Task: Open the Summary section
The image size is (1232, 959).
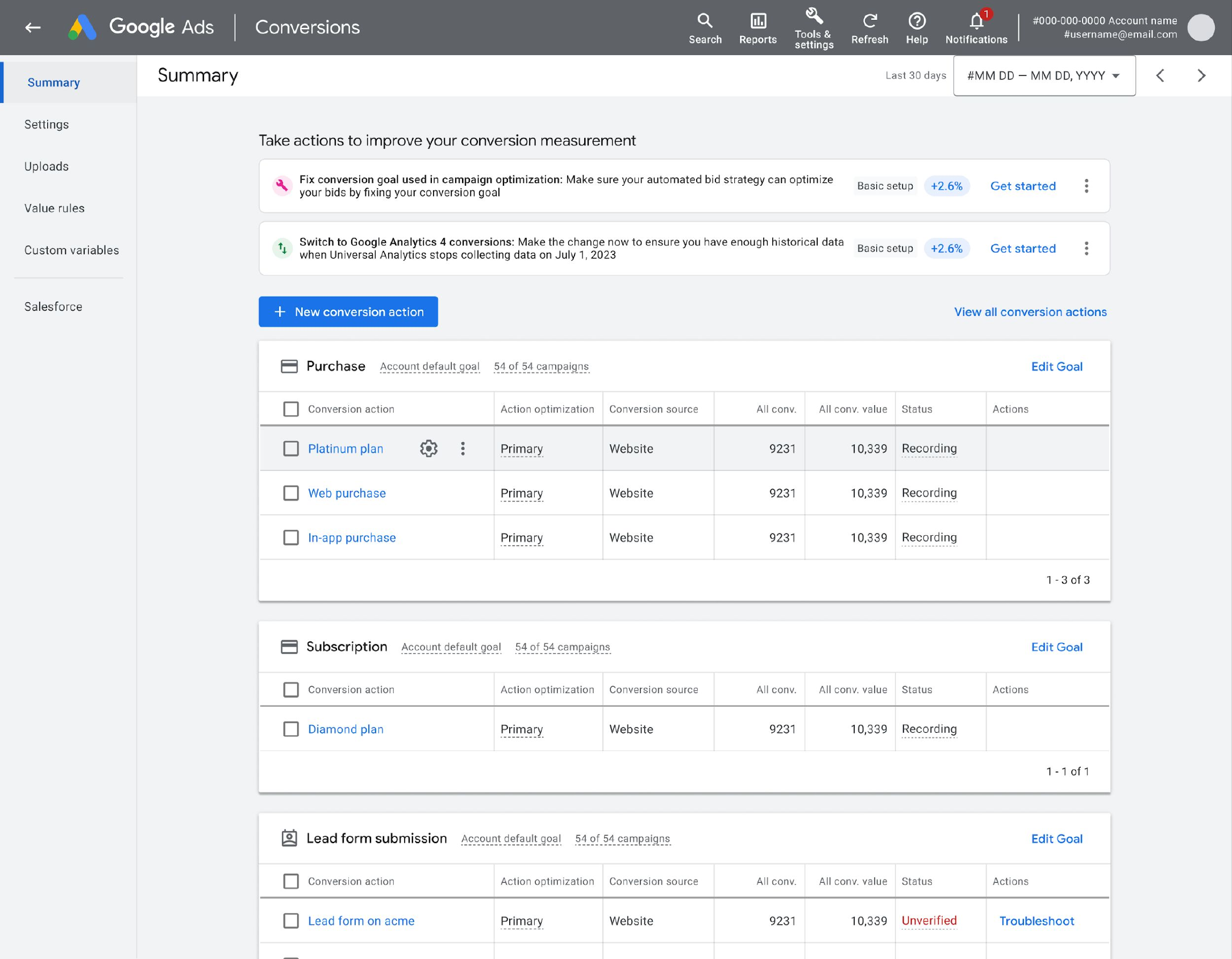Action: click(x=68, y=82)
